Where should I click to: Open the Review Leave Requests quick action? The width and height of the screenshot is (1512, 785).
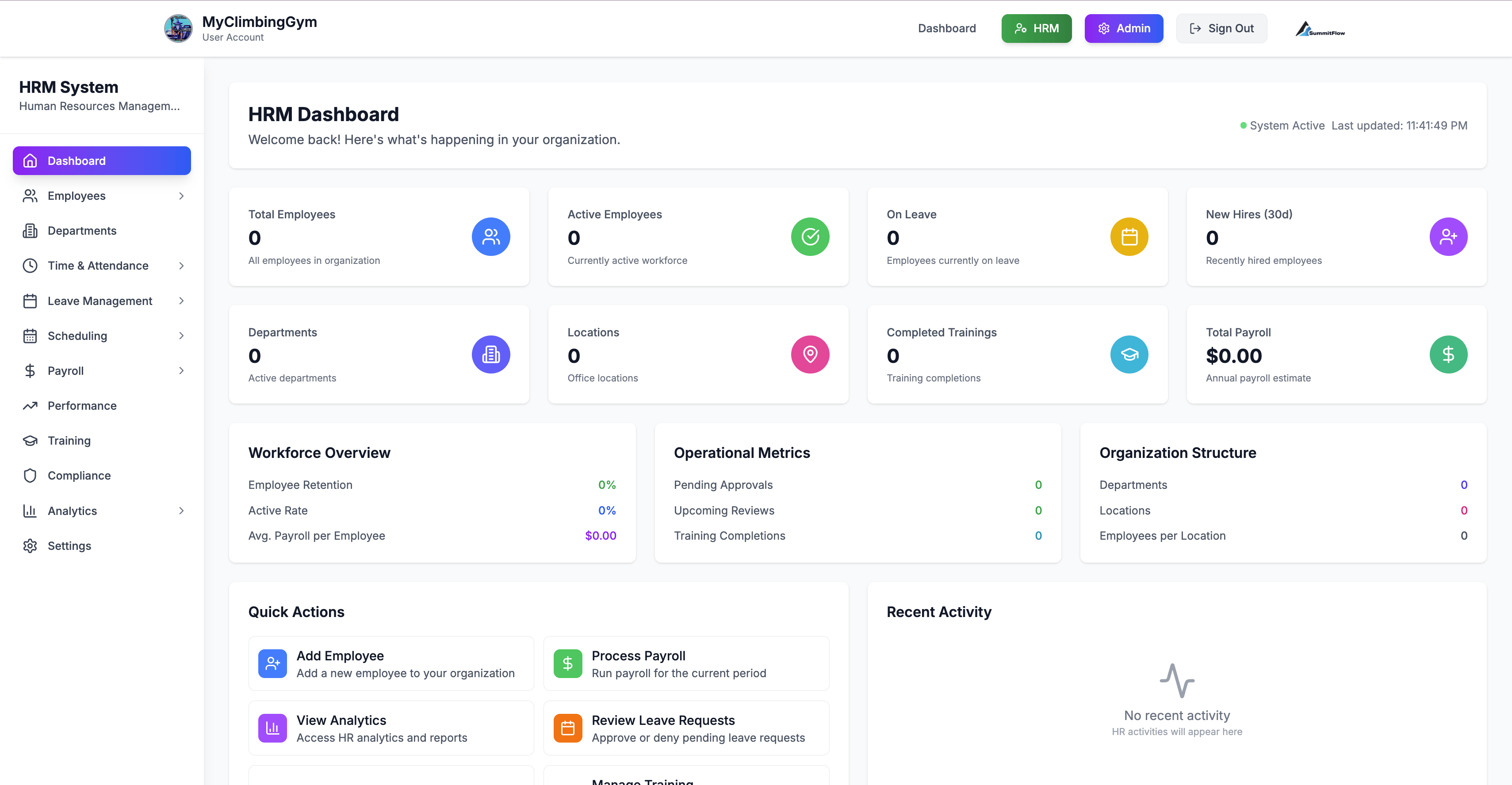685,728
